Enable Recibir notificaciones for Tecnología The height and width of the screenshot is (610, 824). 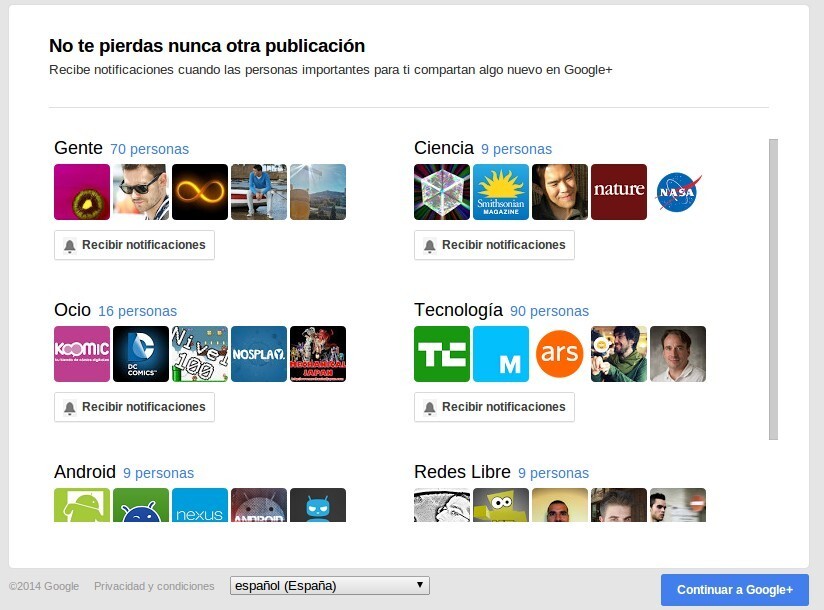[x=494, y=407]
